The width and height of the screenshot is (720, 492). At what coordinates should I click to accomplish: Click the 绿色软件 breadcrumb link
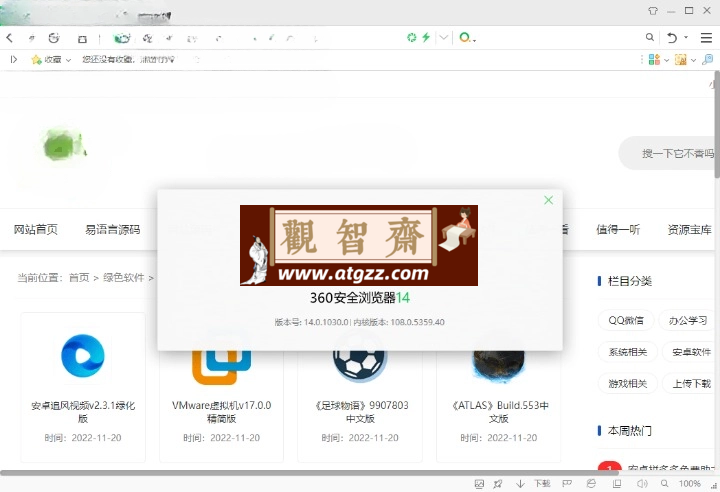[x=124, y=277]
